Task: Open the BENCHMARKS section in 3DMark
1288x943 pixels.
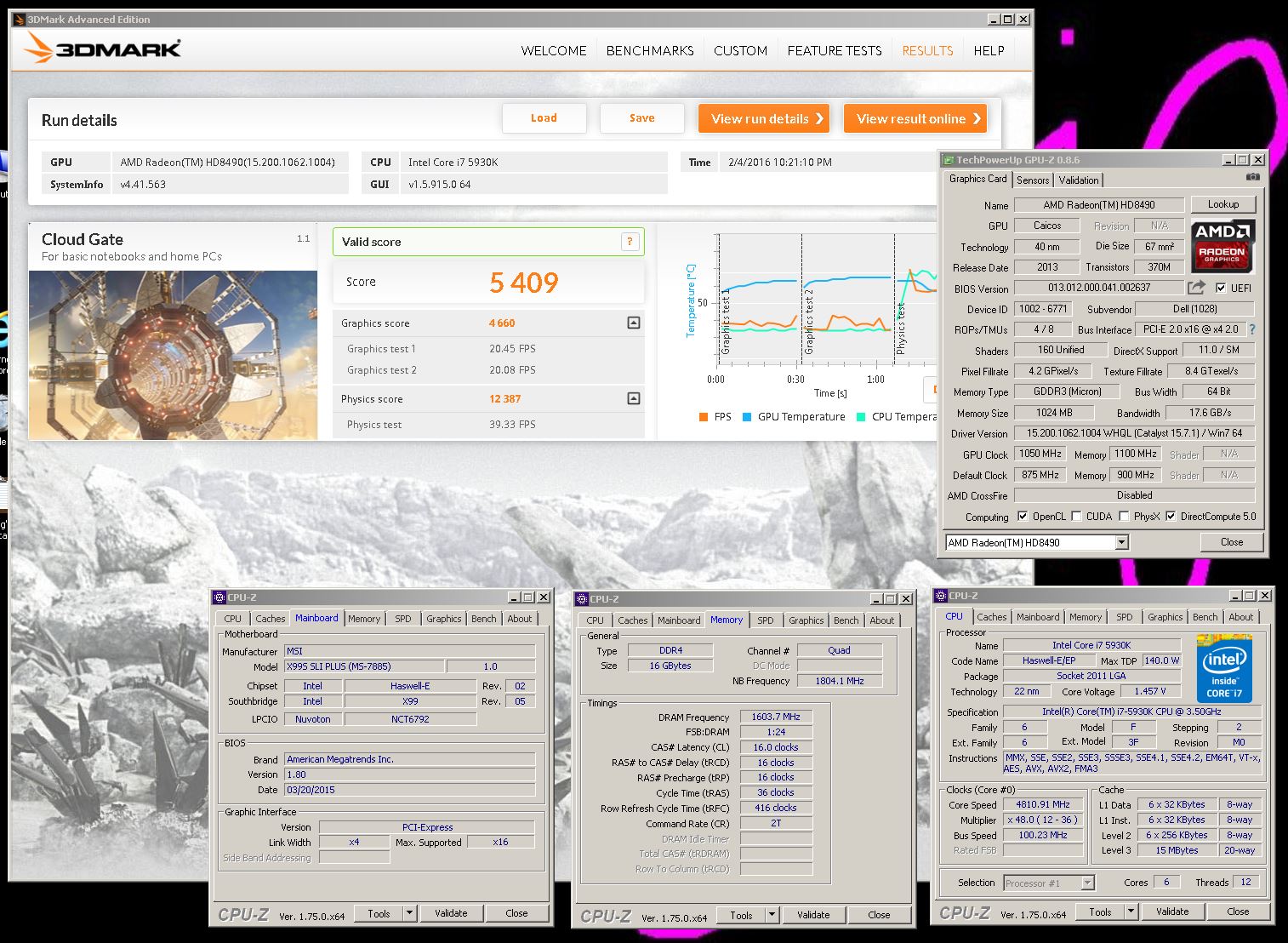Action: tap(650, 51)
